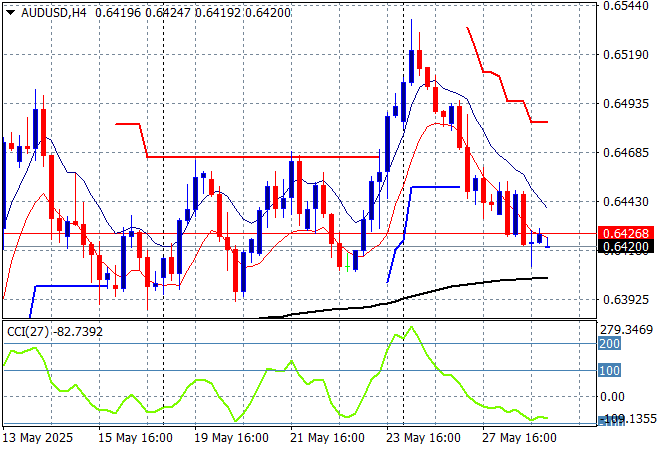Image resolution: width=660 pixels, height=450 pixels.
Task: Click the 0.64935 price axis label
Action: 626,103
